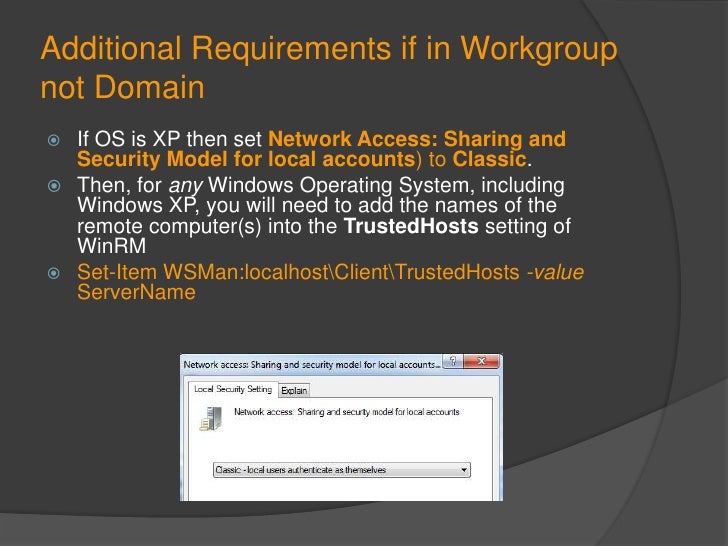Open the Explain tab in dialog

coord(294,390)
